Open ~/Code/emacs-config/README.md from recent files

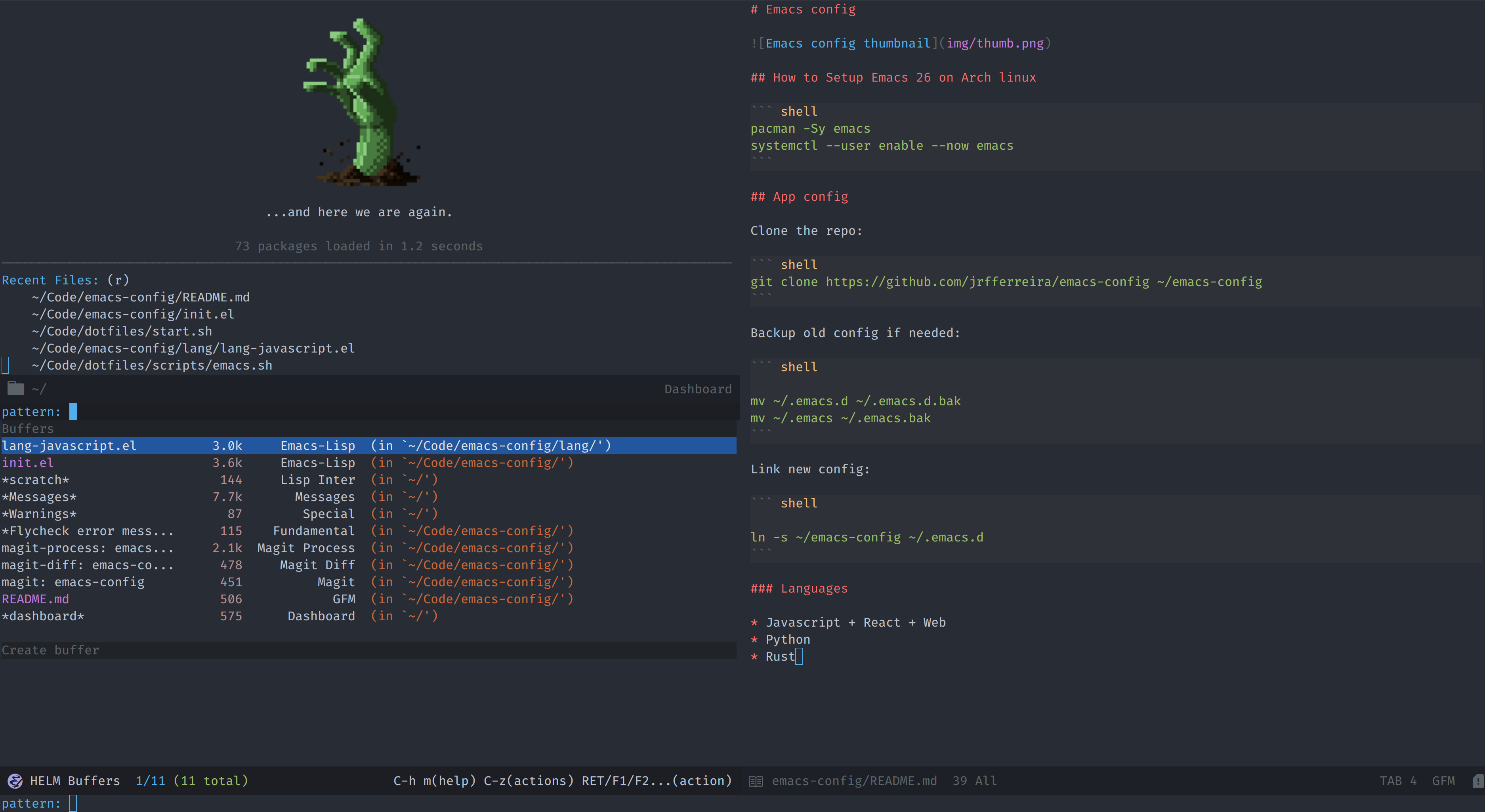141,297
